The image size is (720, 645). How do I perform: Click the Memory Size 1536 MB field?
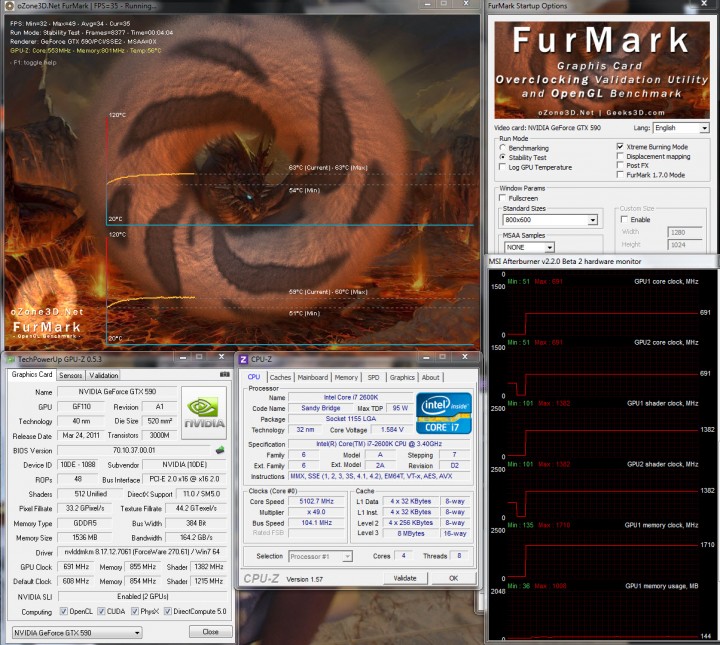85,537
